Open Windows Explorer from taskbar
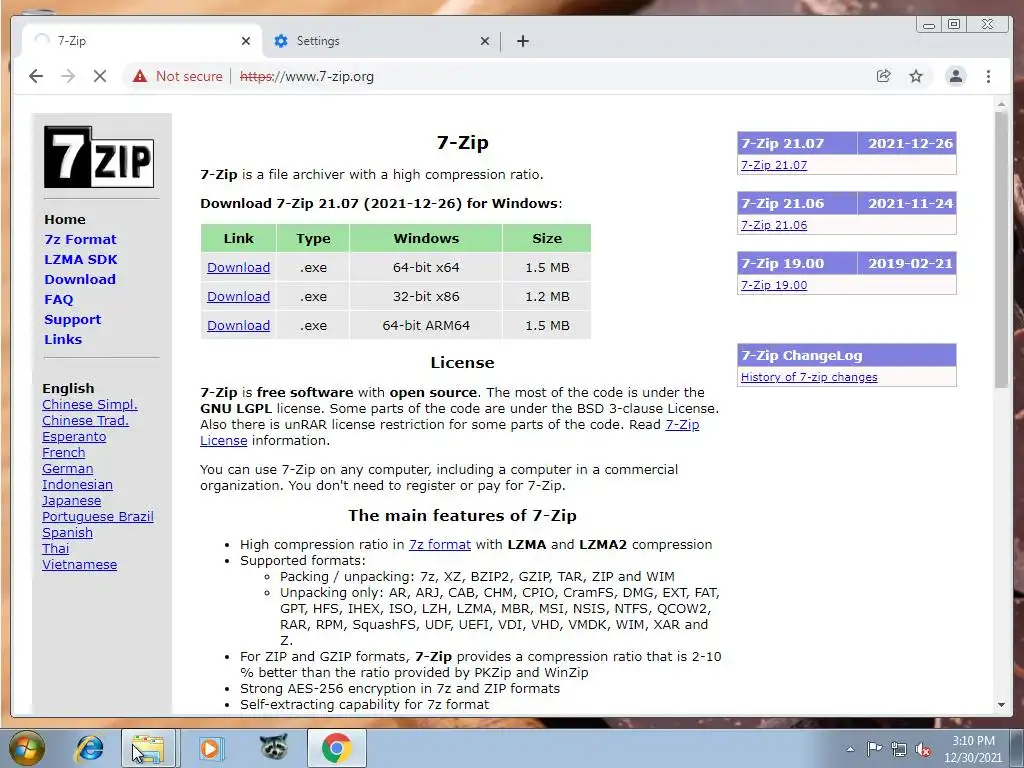1024x768 pixels. pos(148,748)
